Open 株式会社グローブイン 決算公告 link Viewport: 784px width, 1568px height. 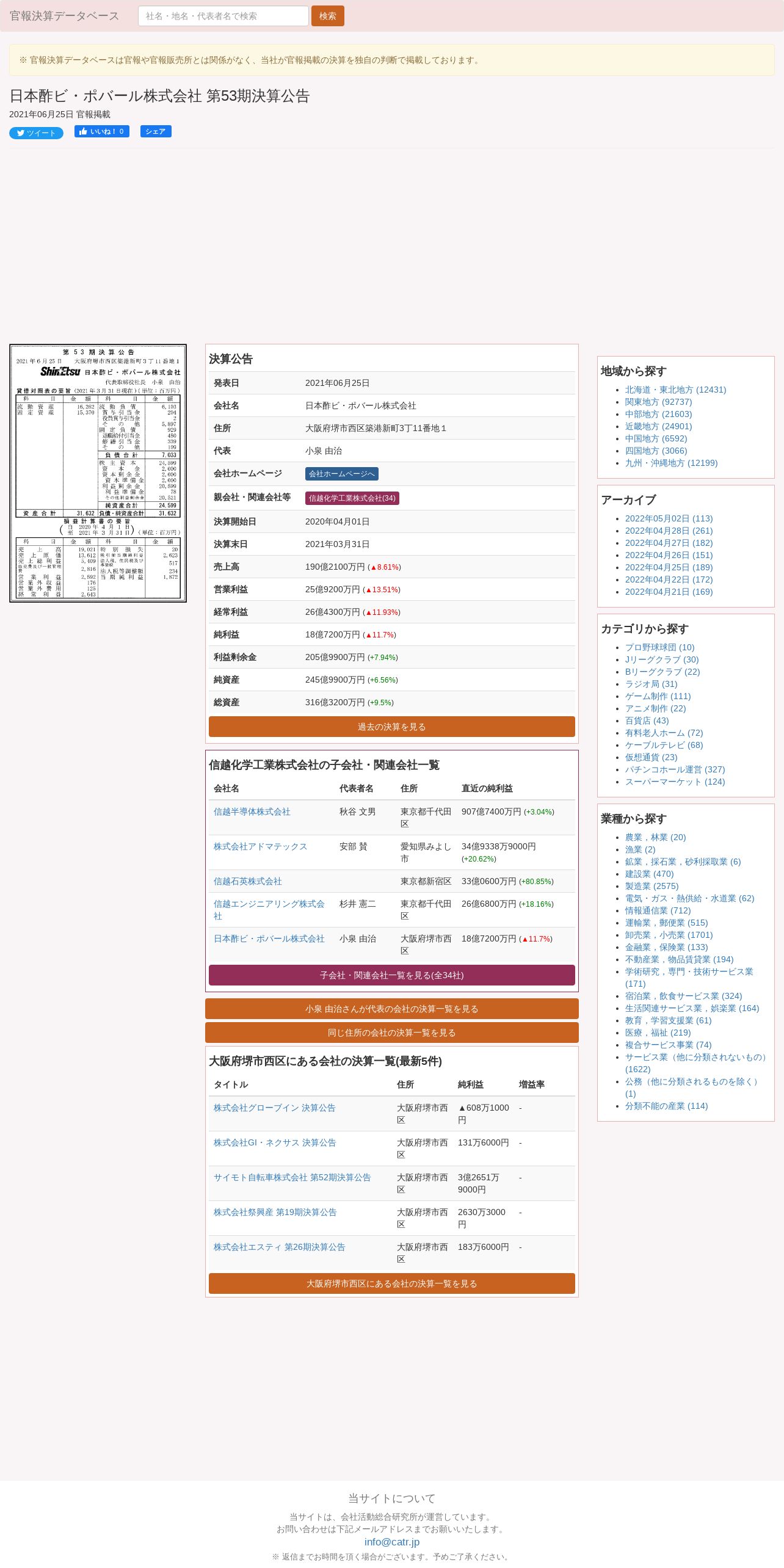pyautogui.click(x=275, y=1108)
